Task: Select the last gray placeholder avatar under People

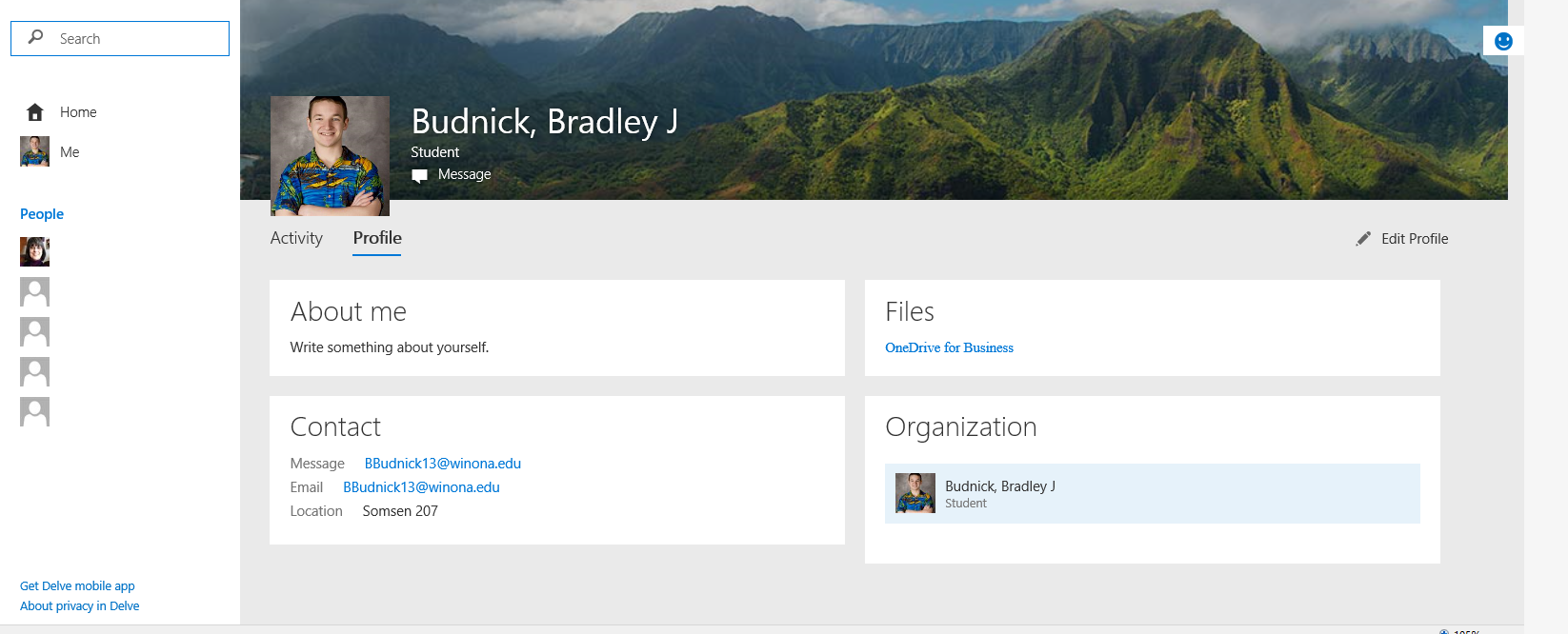Action: click(34, 411)
